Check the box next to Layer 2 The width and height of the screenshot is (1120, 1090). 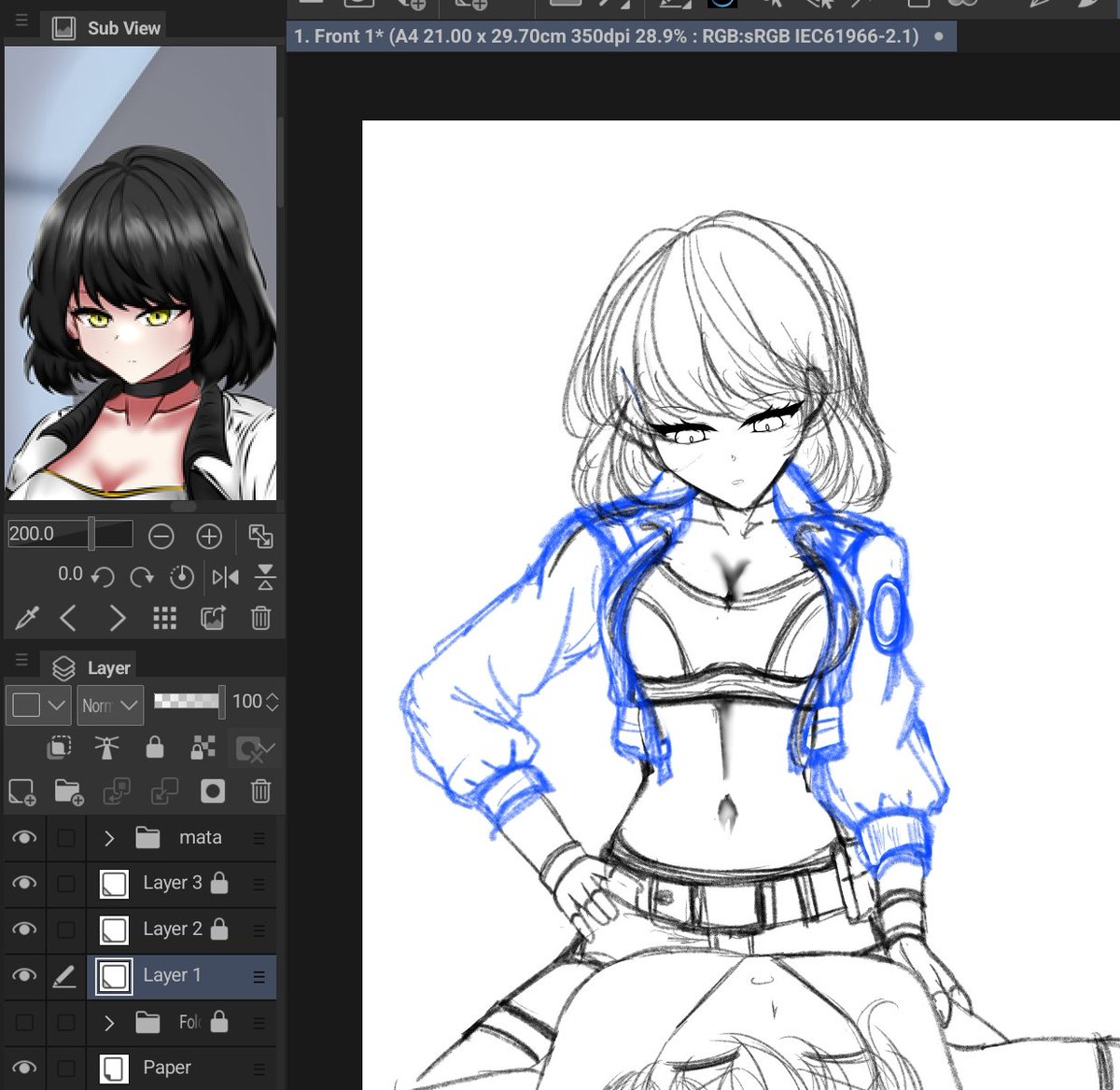tap(66, 929)
